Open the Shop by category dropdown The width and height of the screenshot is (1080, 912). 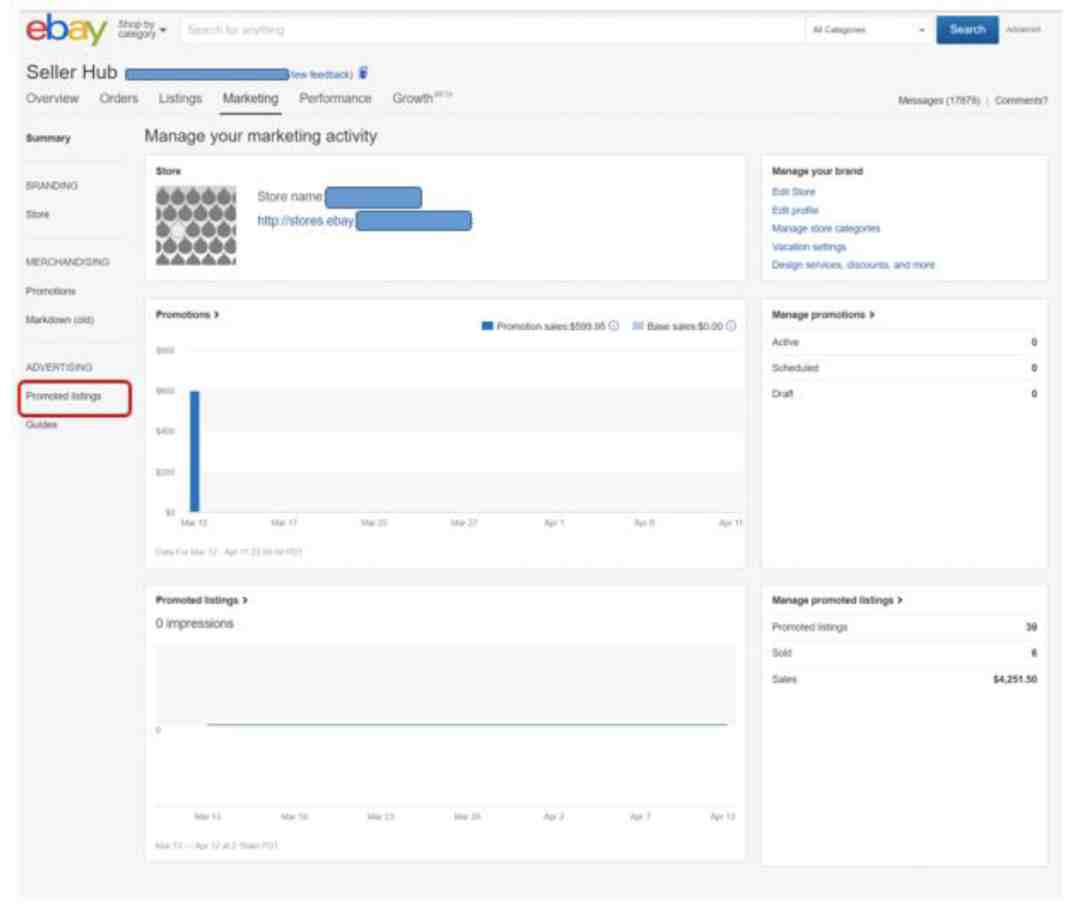[x=142, y=29]
